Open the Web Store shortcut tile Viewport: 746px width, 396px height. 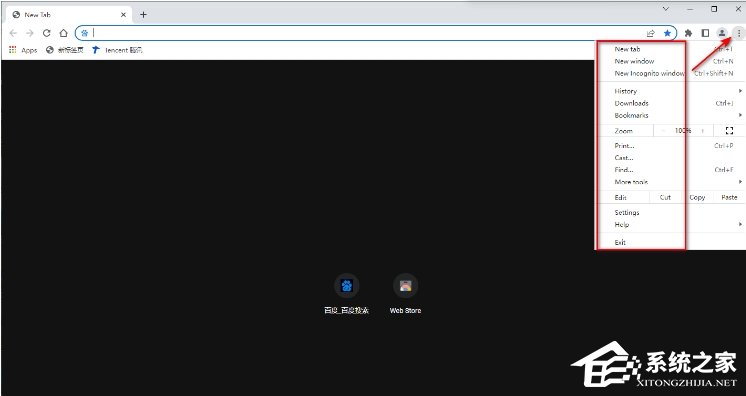point(405,294)
